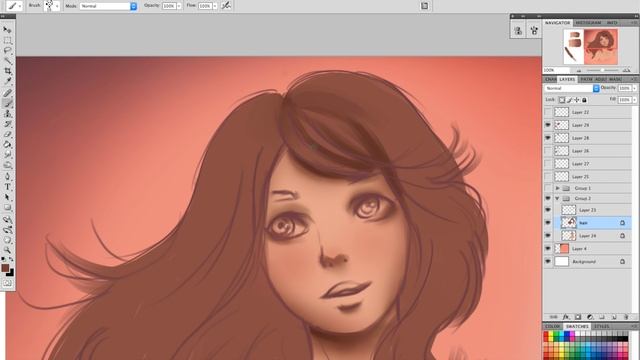Open layer Opacity arrow in Layers panel
Image resolution: width=640 pixels, height=360 pixels.
pyautogui.click(x=634, y=88)
